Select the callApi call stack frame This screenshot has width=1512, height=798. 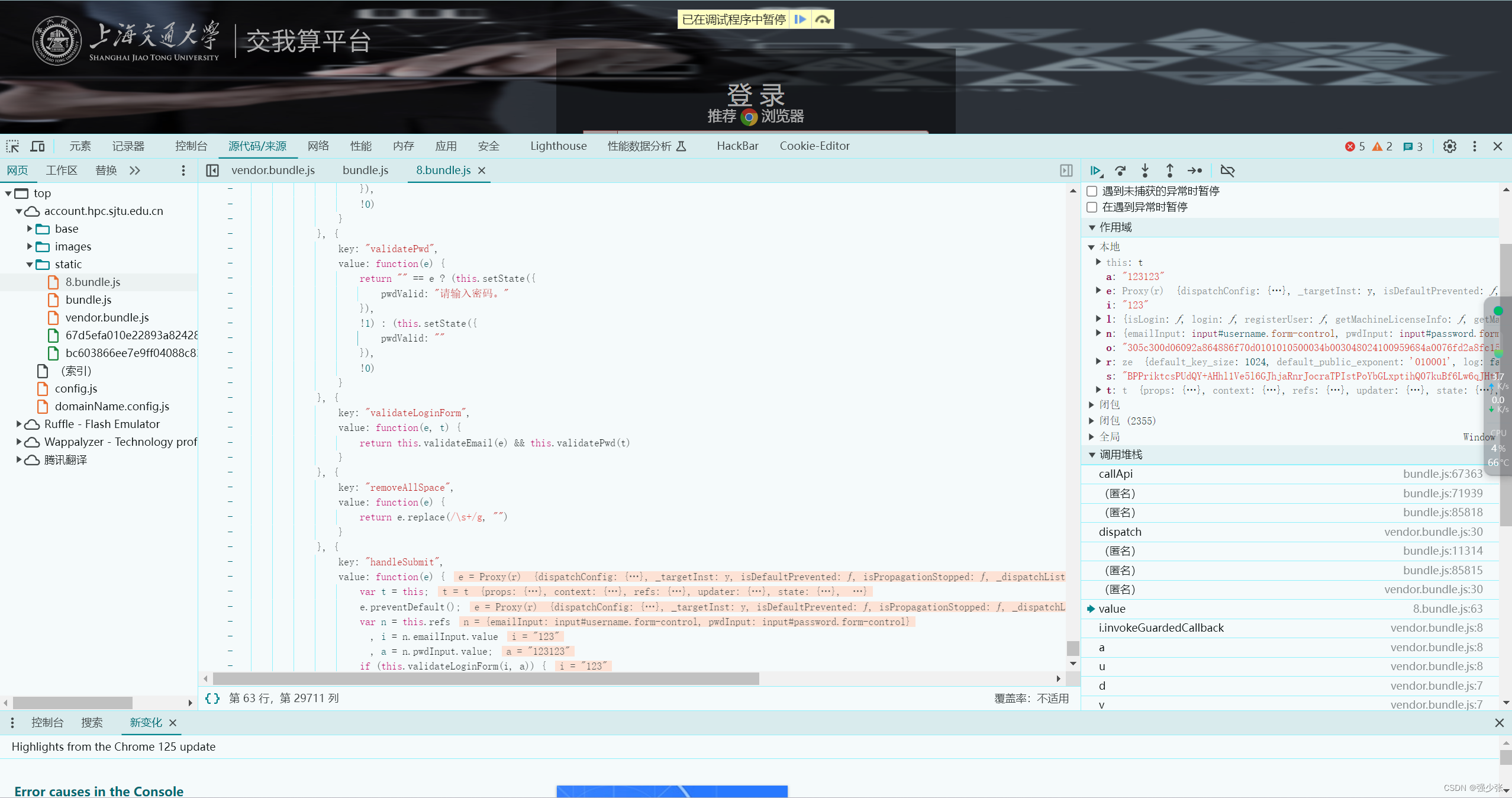(x=1116, y=474)
